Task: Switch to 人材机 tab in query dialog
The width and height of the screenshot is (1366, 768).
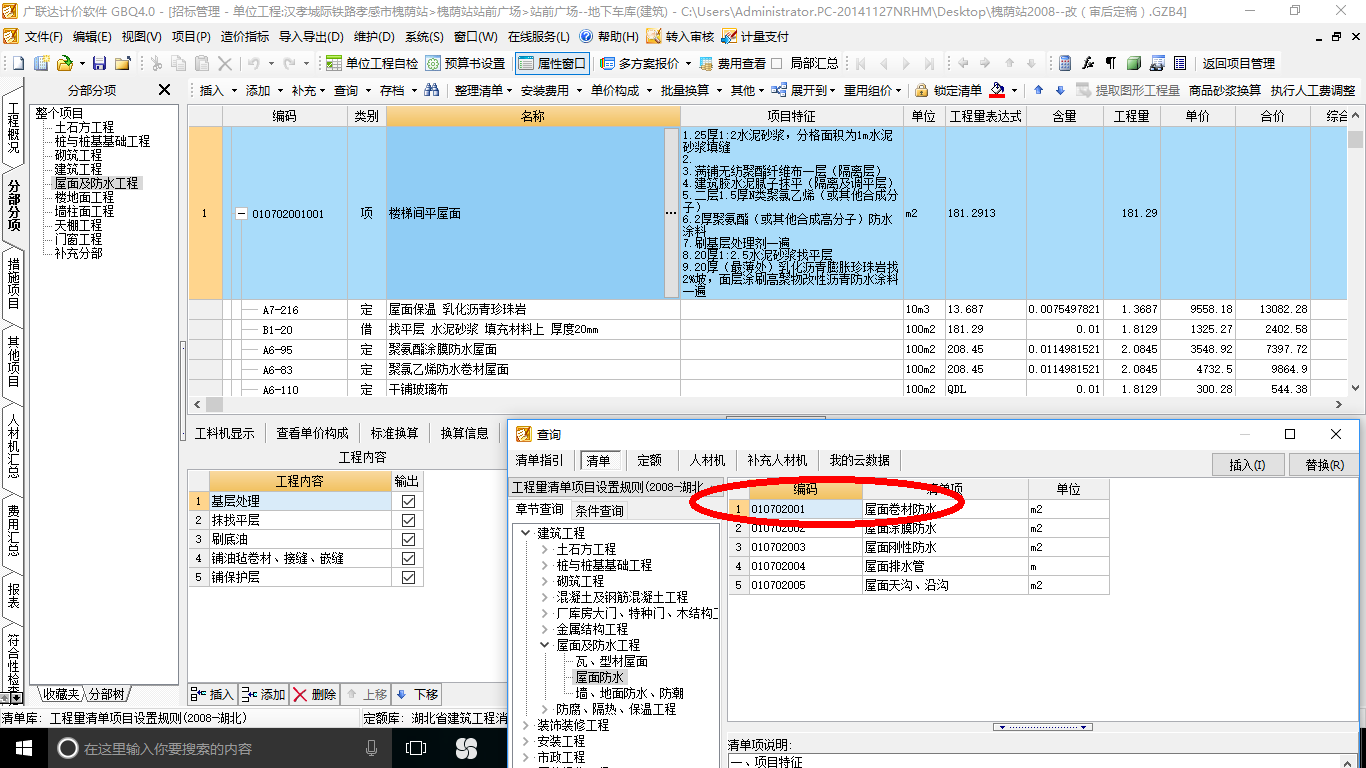Action: pos(708,460)
